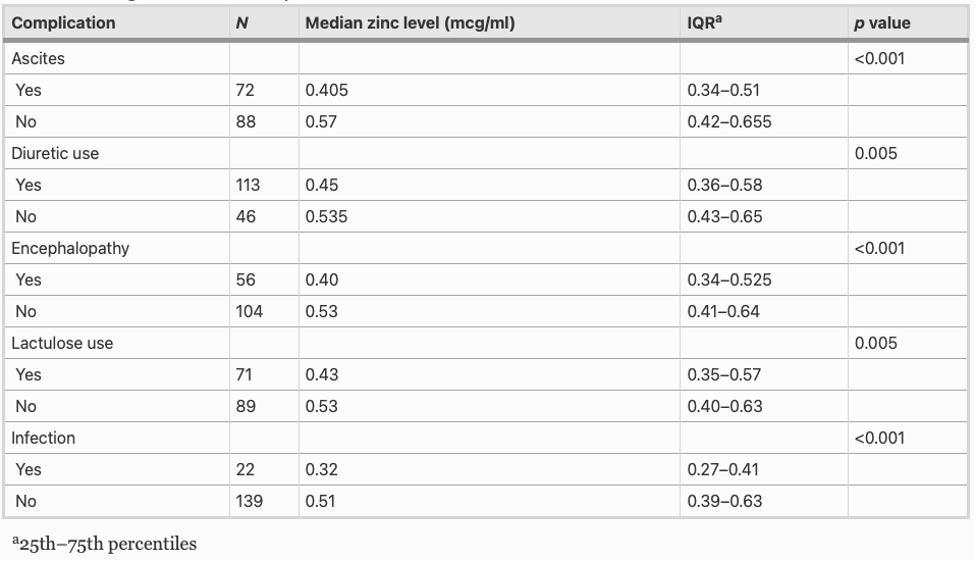
Task: Click the Diuretic use row label
Action: tap(55, 153)
